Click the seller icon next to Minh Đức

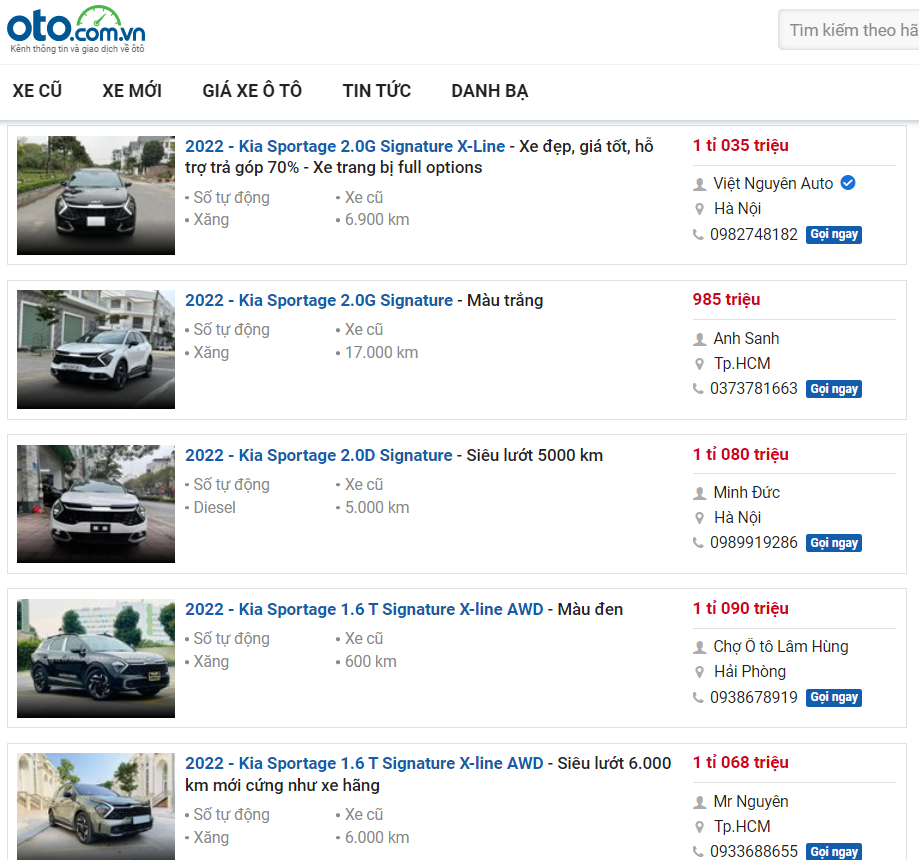coord(699,493)
